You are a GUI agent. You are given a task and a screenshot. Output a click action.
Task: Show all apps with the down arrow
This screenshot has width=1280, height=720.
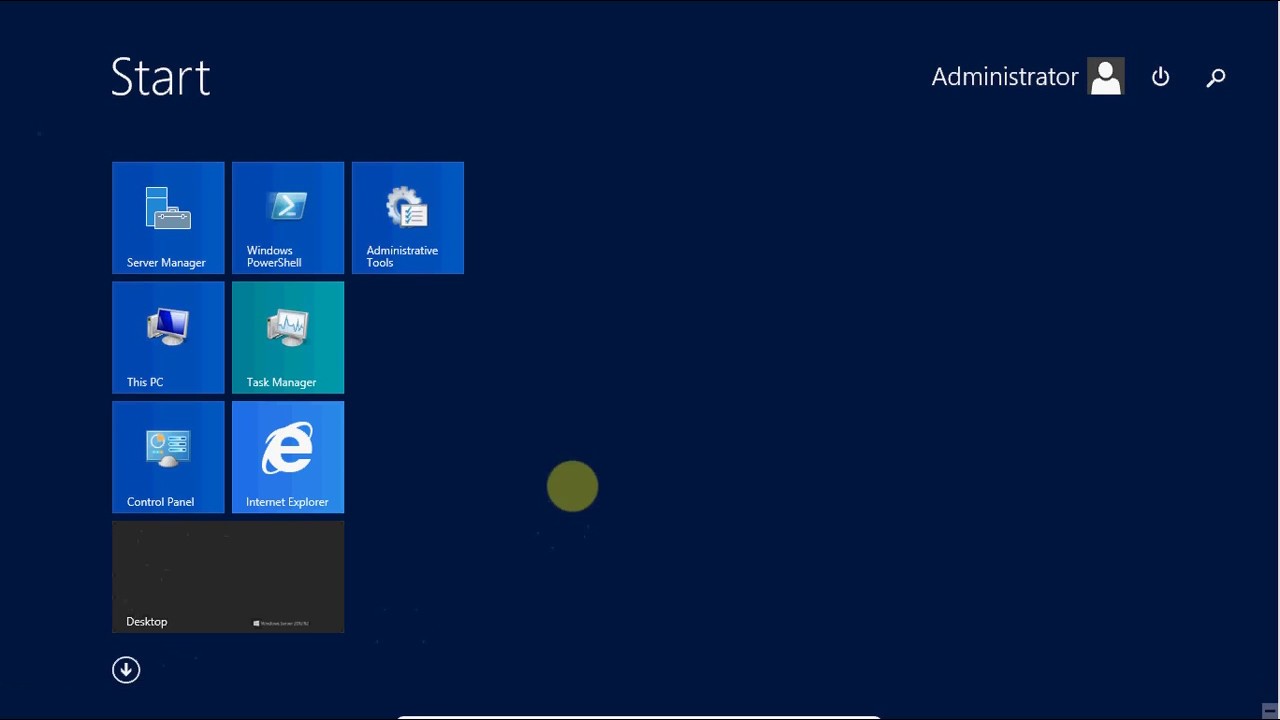click(x=126, y=670)
